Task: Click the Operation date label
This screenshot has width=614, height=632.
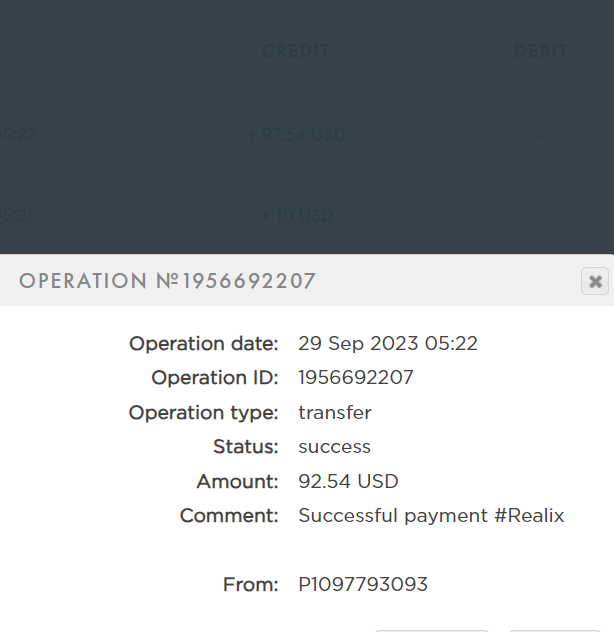Action: [x=204, y=344]
